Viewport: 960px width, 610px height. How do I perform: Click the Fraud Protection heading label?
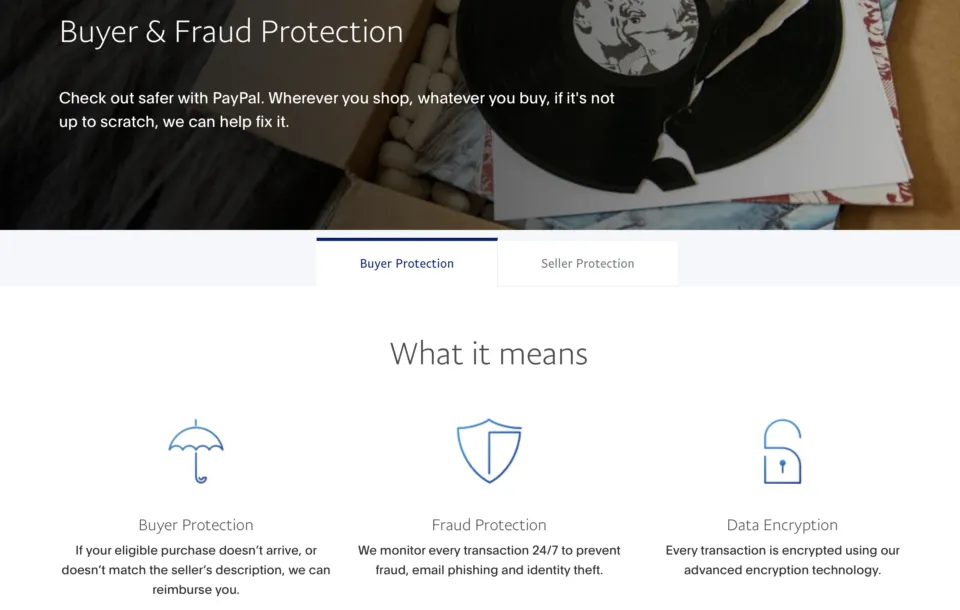[x=489, y=524]
